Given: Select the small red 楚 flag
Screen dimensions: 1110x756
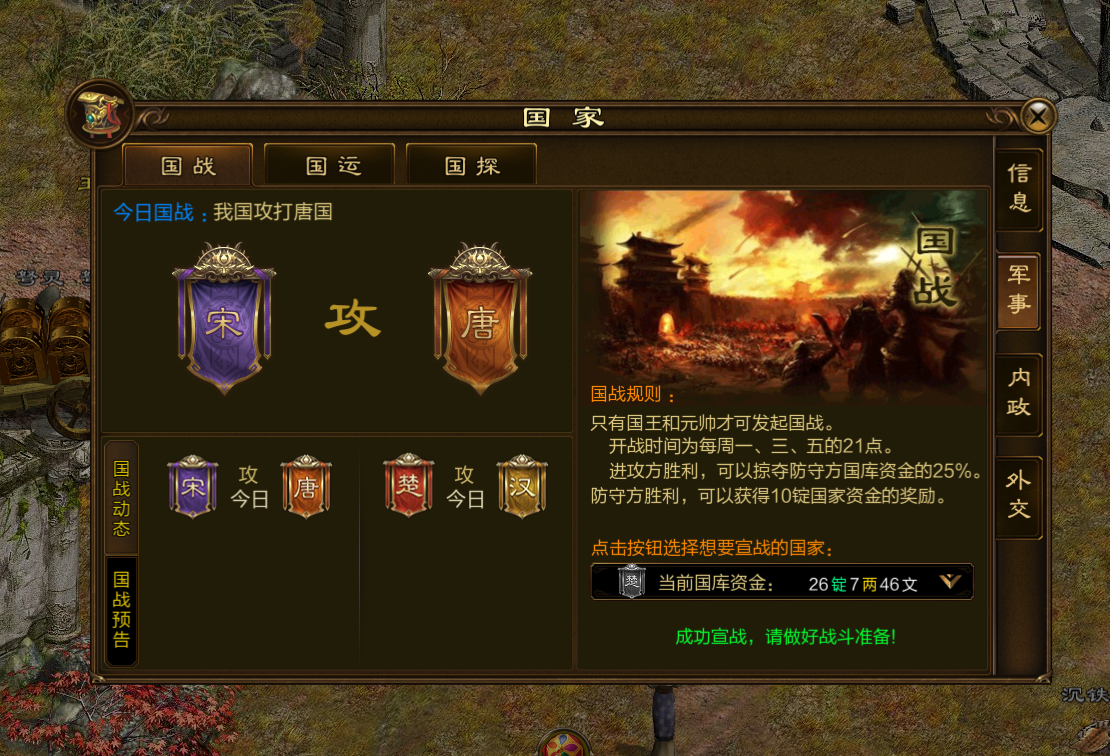Looking at the screenshot, I should coord(408,486).
